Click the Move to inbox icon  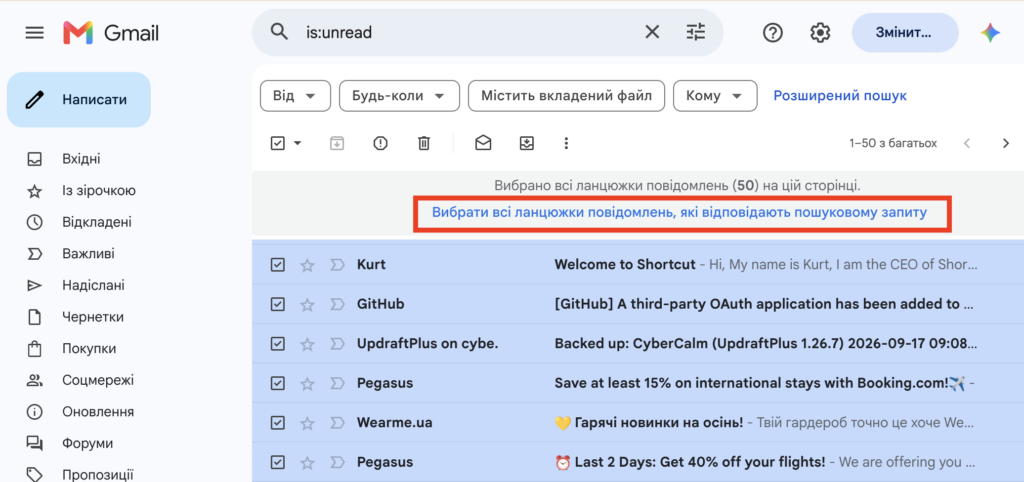tap(527, 143)
